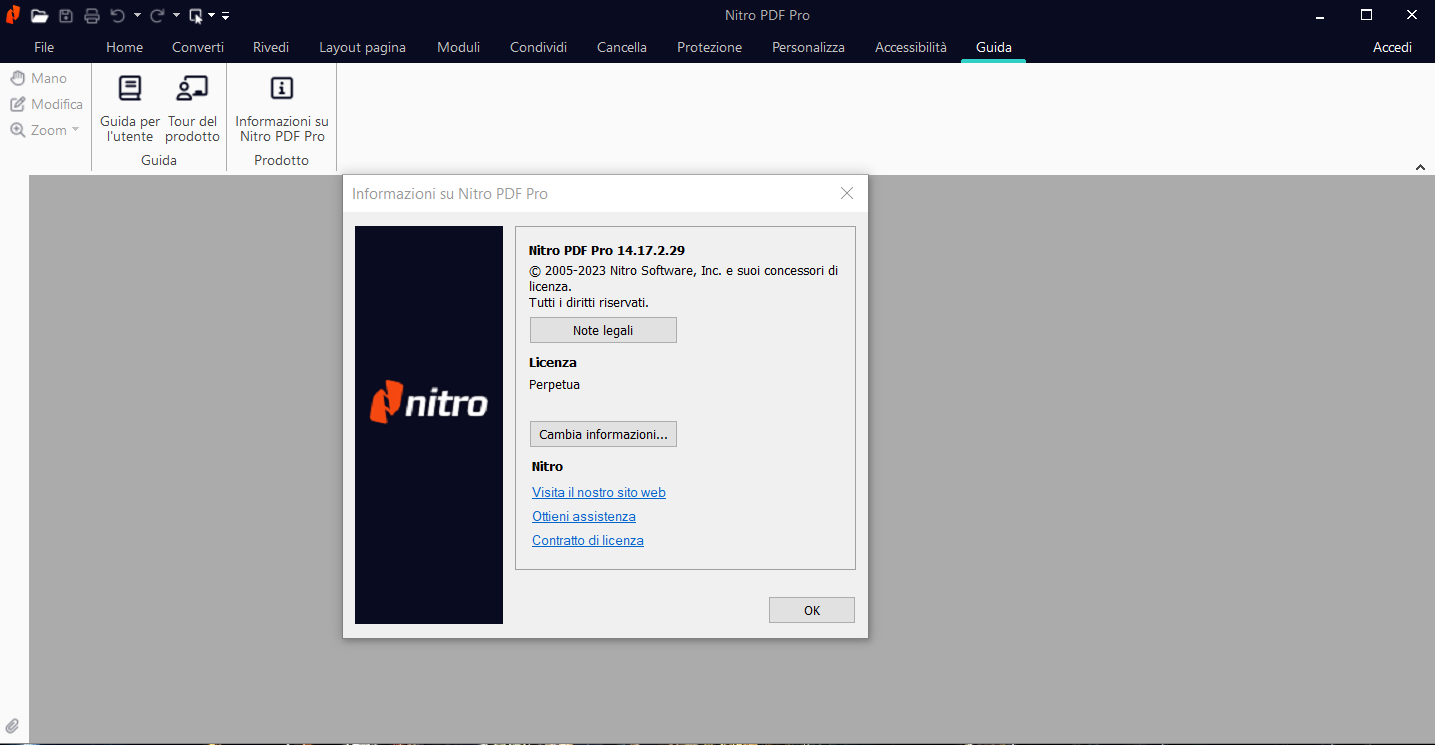Viewport: 1435px width, 745px height.
Task: Maximize the Nitro PDF Pro window
Action: (1366, 15)
